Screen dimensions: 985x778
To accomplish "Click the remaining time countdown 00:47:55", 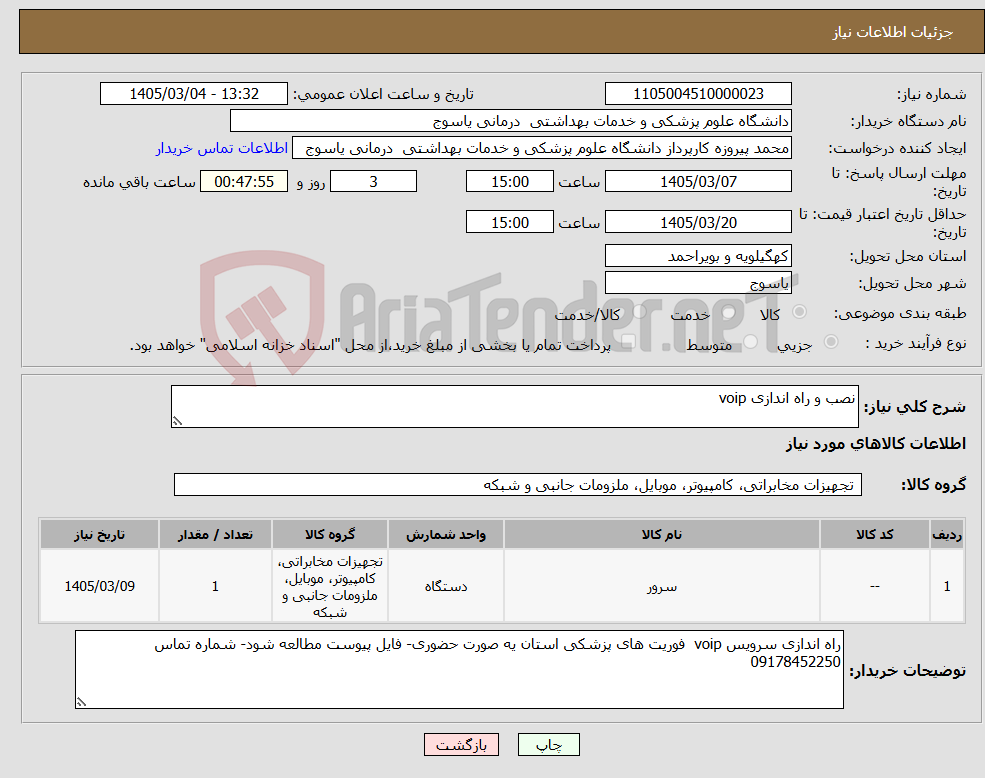I will (x=244, y=182).
